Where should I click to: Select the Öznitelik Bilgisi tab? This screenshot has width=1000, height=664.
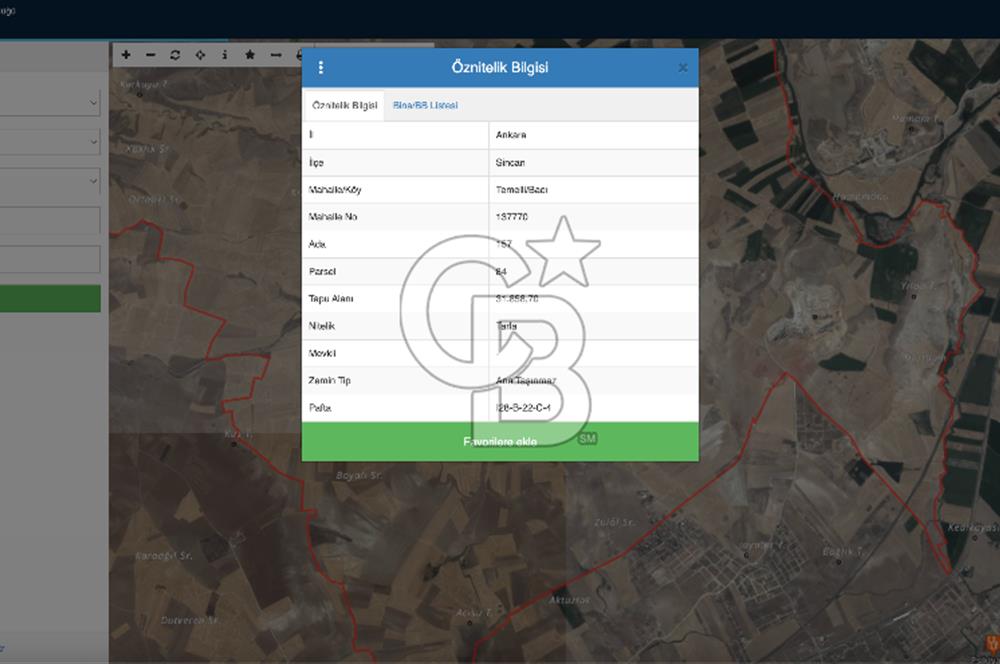tap(344, 105)
